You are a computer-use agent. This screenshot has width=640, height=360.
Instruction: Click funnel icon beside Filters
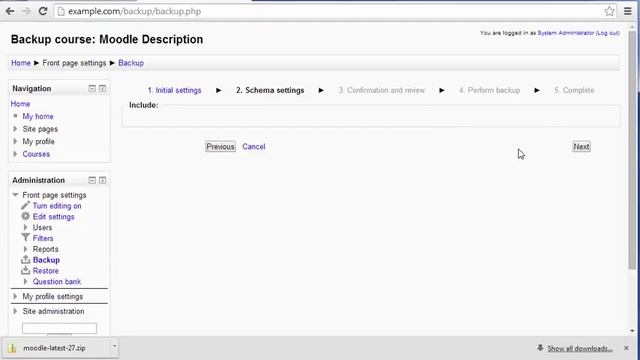point(25,238)
